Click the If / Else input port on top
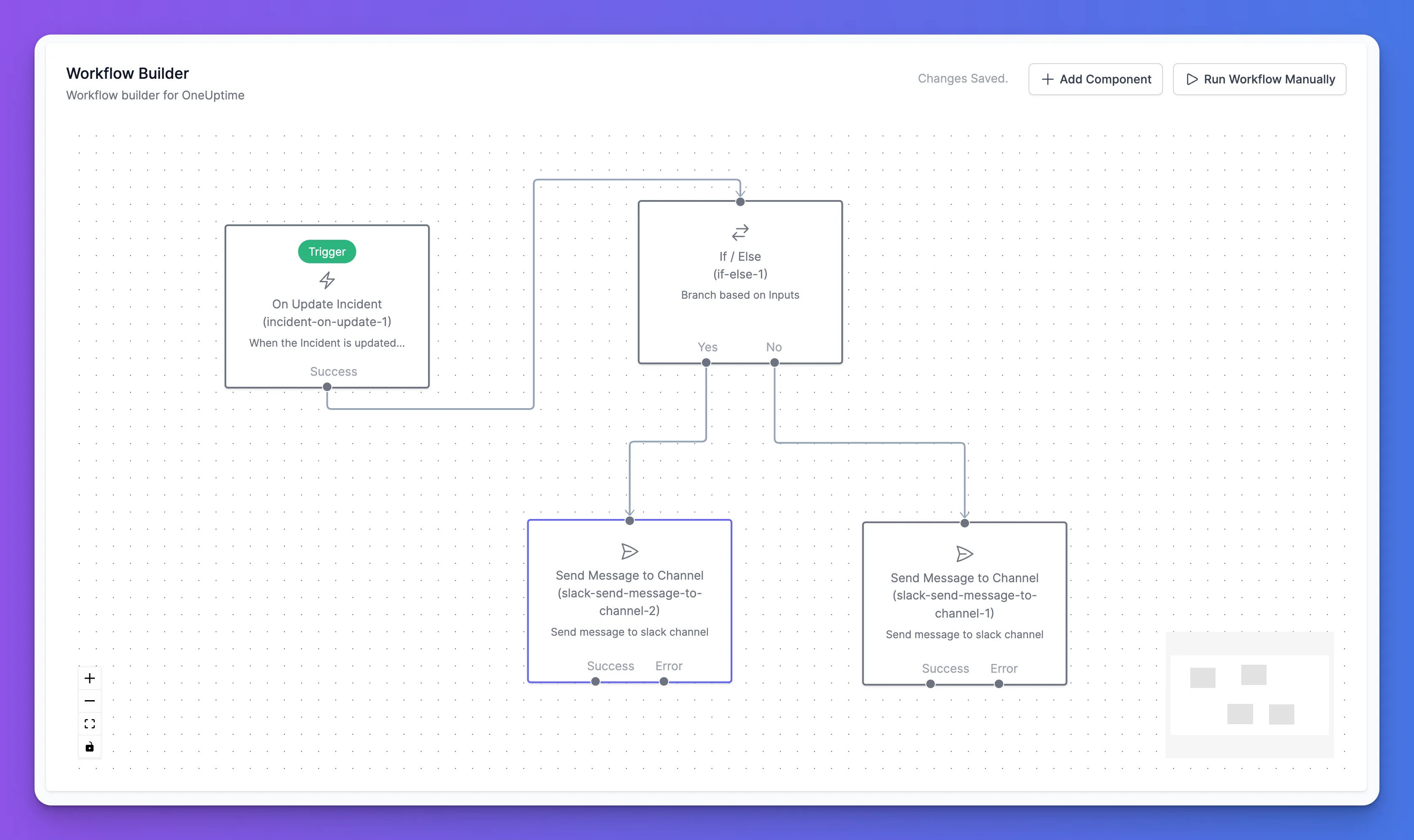Screen dimensions: 1414x840 (x=740, y=202)
